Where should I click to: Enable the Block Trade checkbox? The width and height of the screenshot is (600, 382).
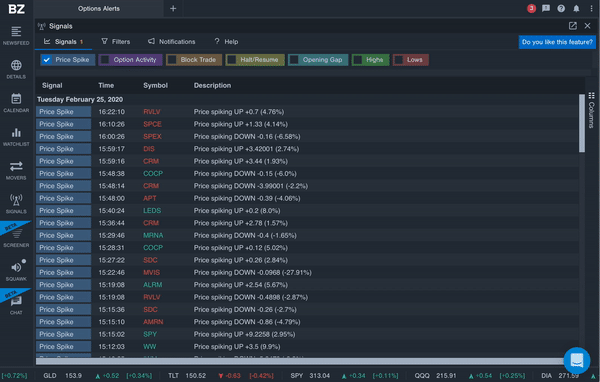[x=172, y=60]
